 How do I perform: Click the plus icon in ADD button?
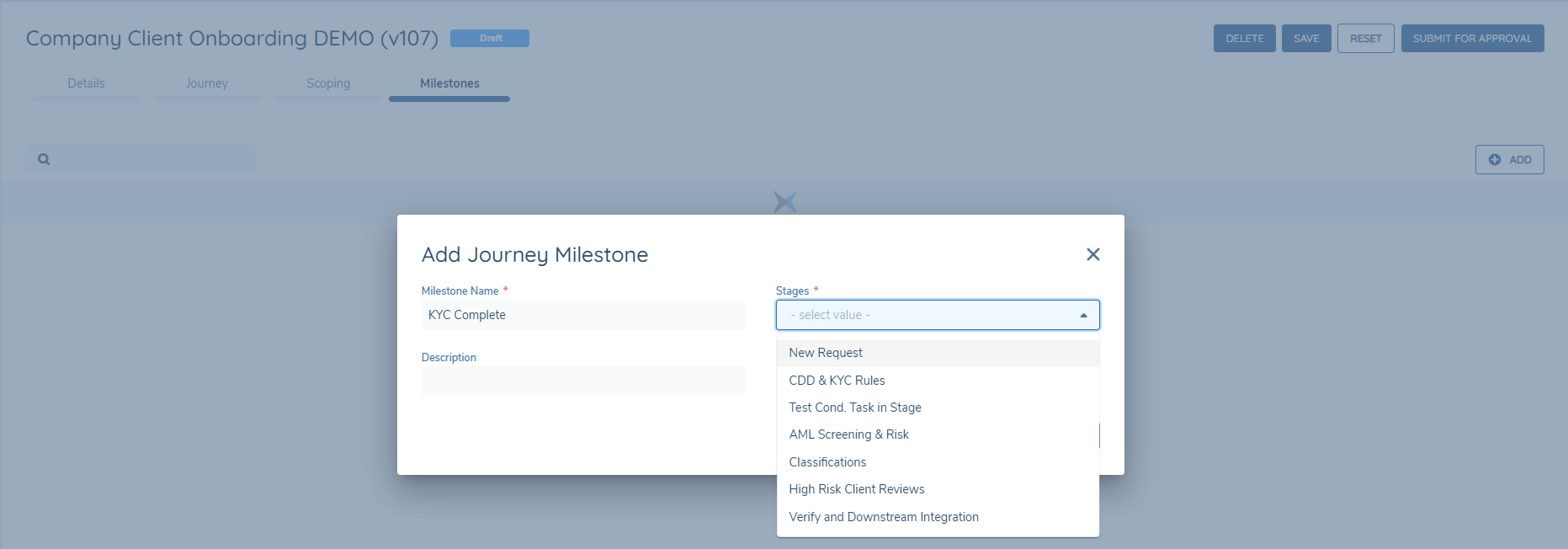tap(1494, 160)
